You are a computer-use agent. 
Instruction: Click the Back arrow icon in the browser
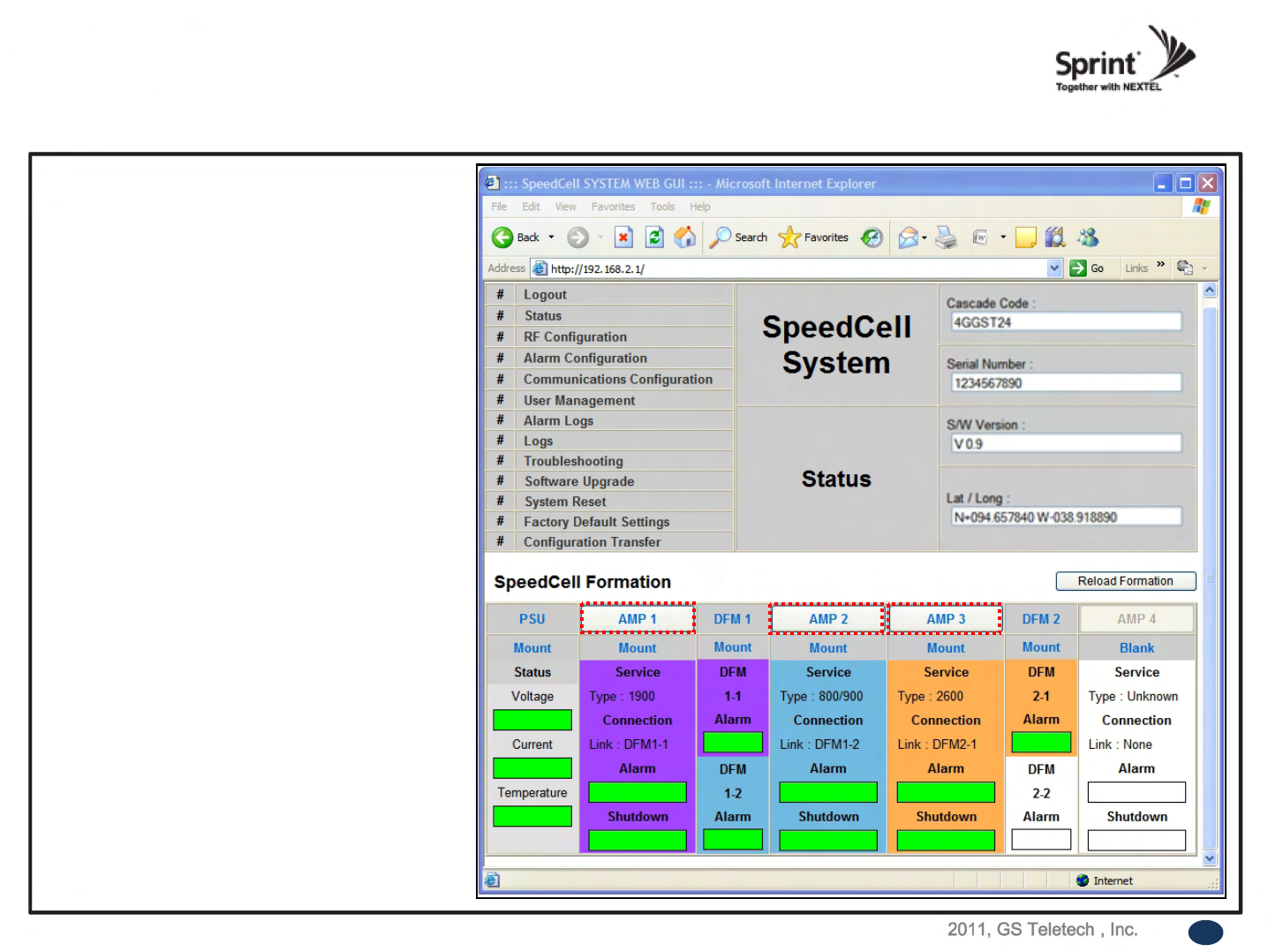(x=502, y=238)
